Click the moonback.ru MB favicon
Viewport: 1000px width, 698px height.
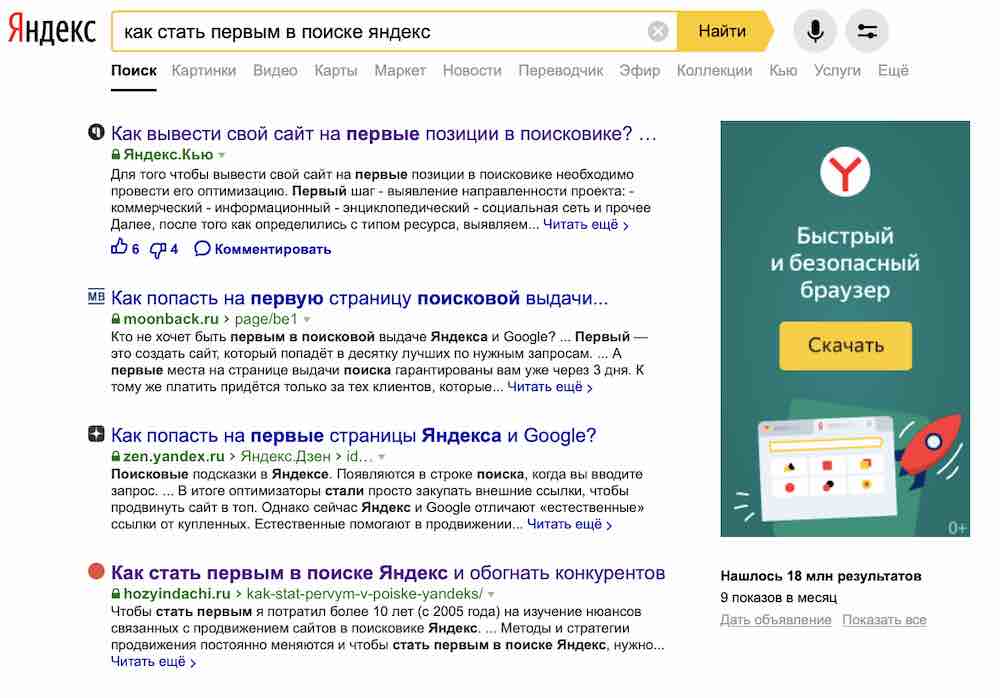click(x=96, y=297)
